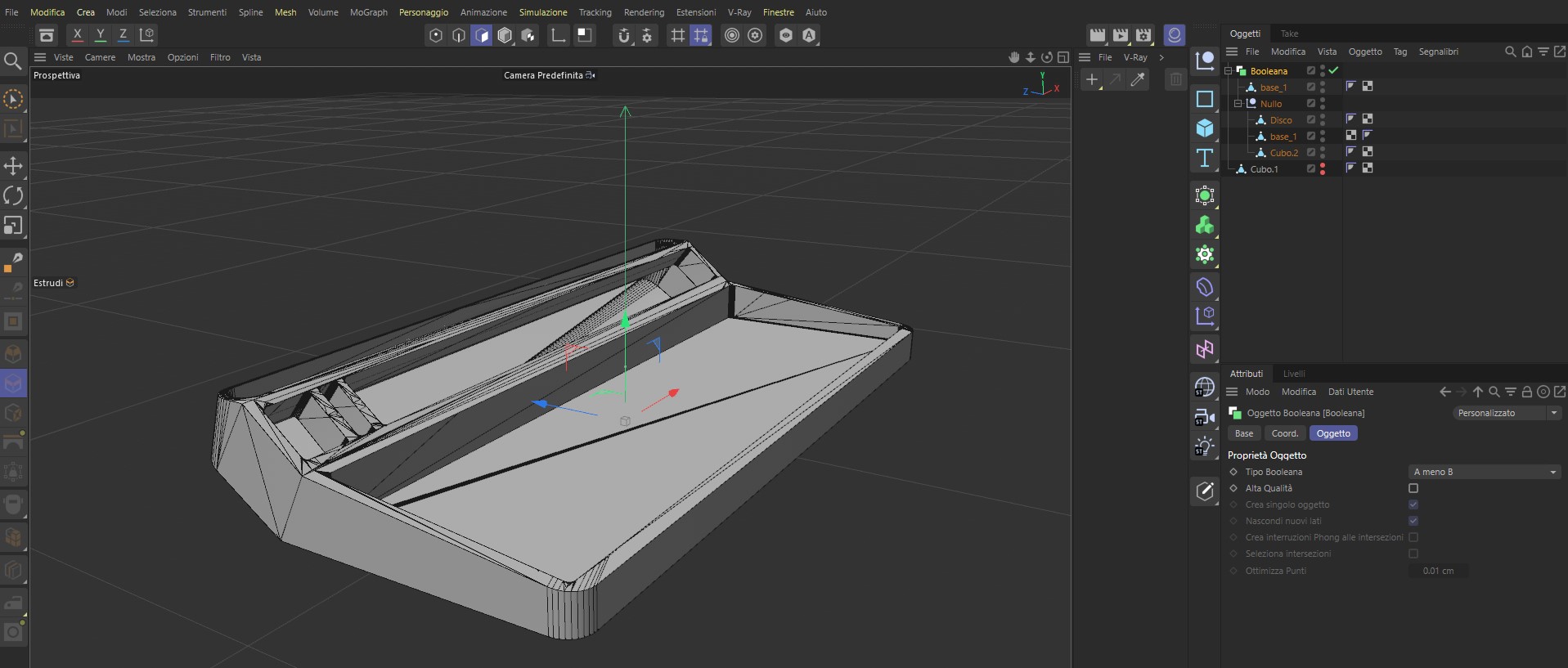Open the Personalizzato dropdown
1568x668 pixels.
(1507, 413)
